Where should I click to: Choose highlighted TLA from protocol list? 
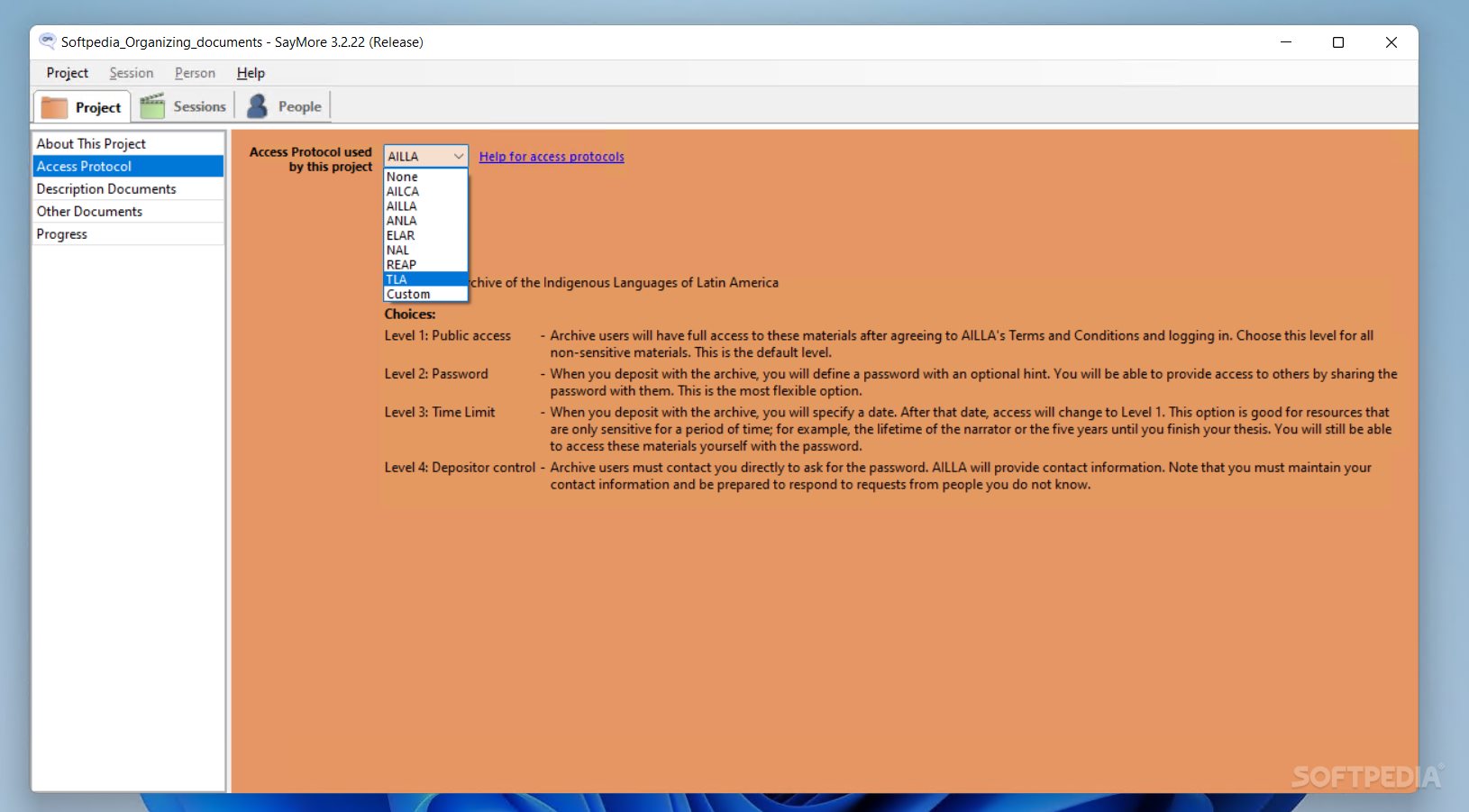(425, 279)
